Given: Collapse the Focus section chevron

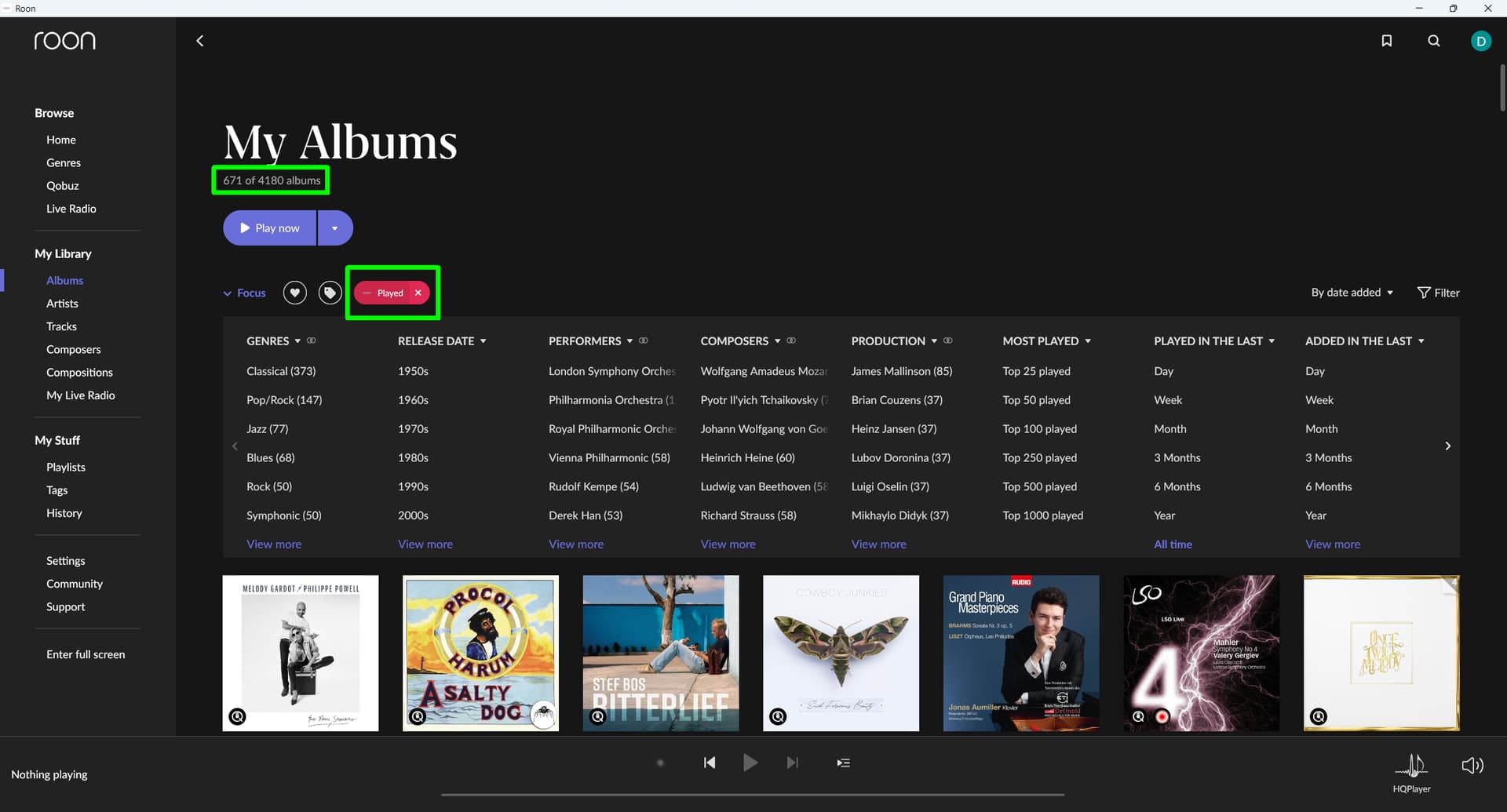Looking at the screenshot, I should click(228, 293).
